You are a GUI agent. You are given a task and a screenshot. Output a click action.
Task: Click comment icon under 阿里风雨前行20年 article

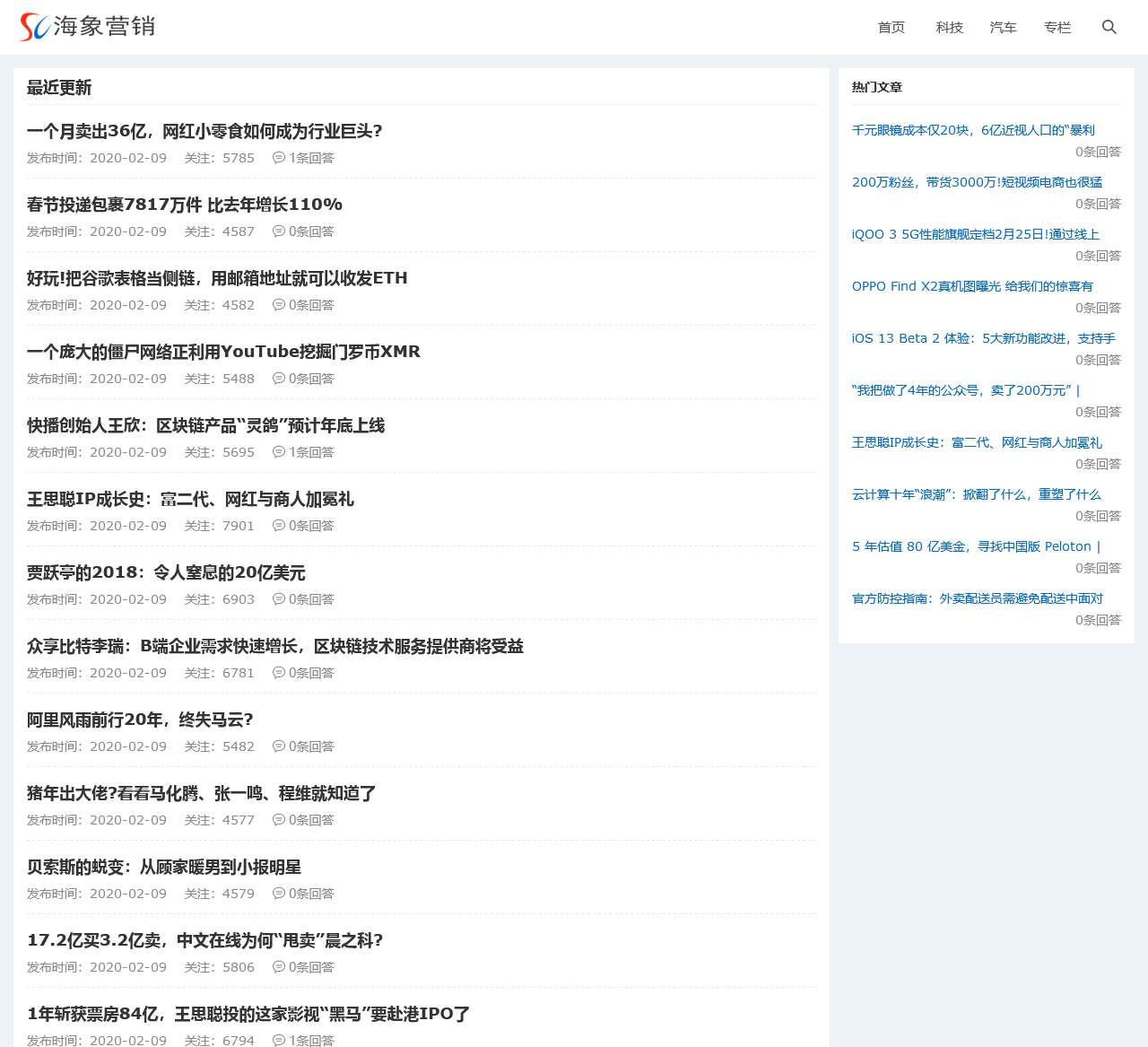tap(279, 746)
